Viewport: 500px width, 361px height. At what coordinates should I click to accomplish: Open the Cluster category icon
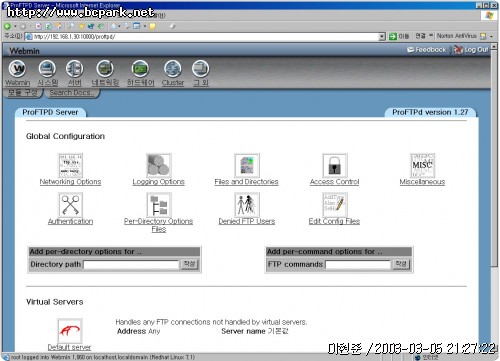coord(173,69)
